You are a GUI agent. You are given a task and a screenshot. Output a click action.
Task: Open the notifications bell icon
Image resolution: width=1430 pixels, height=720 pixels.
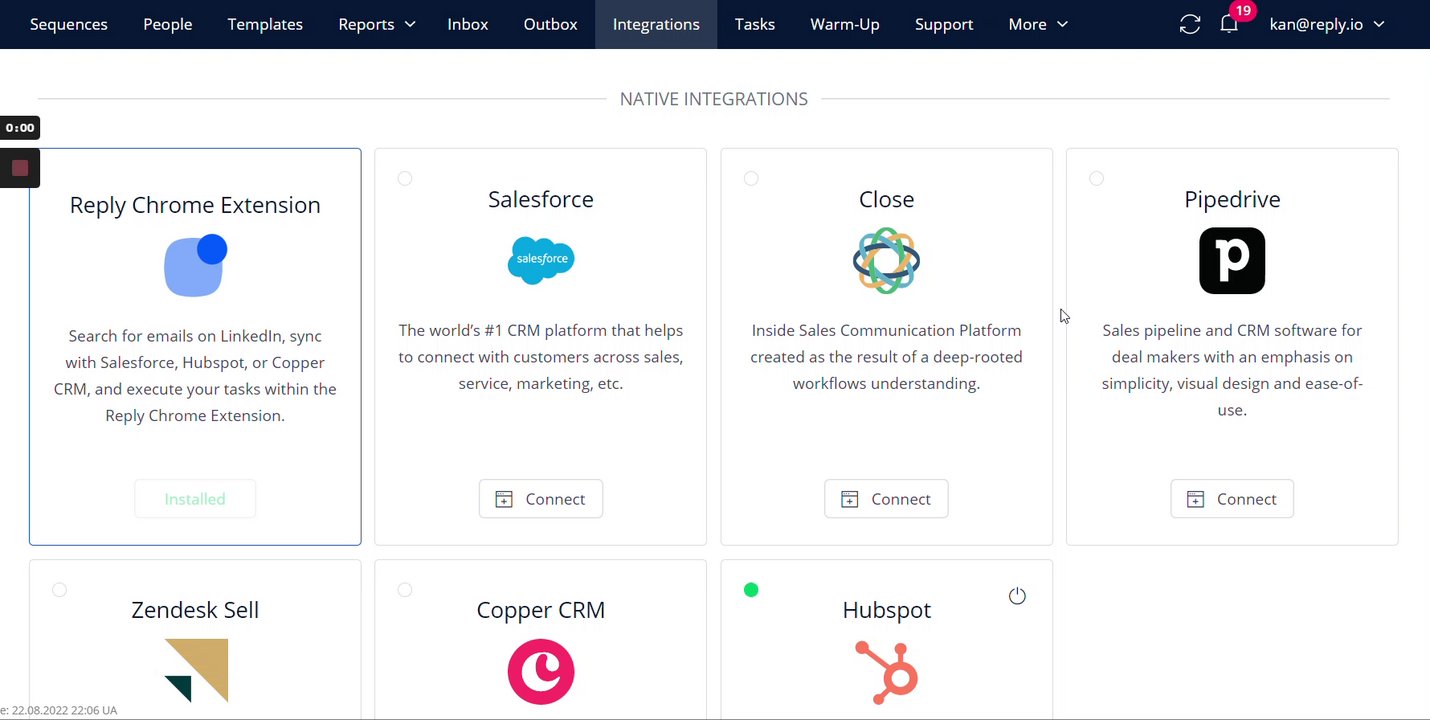pos(1229,24)
